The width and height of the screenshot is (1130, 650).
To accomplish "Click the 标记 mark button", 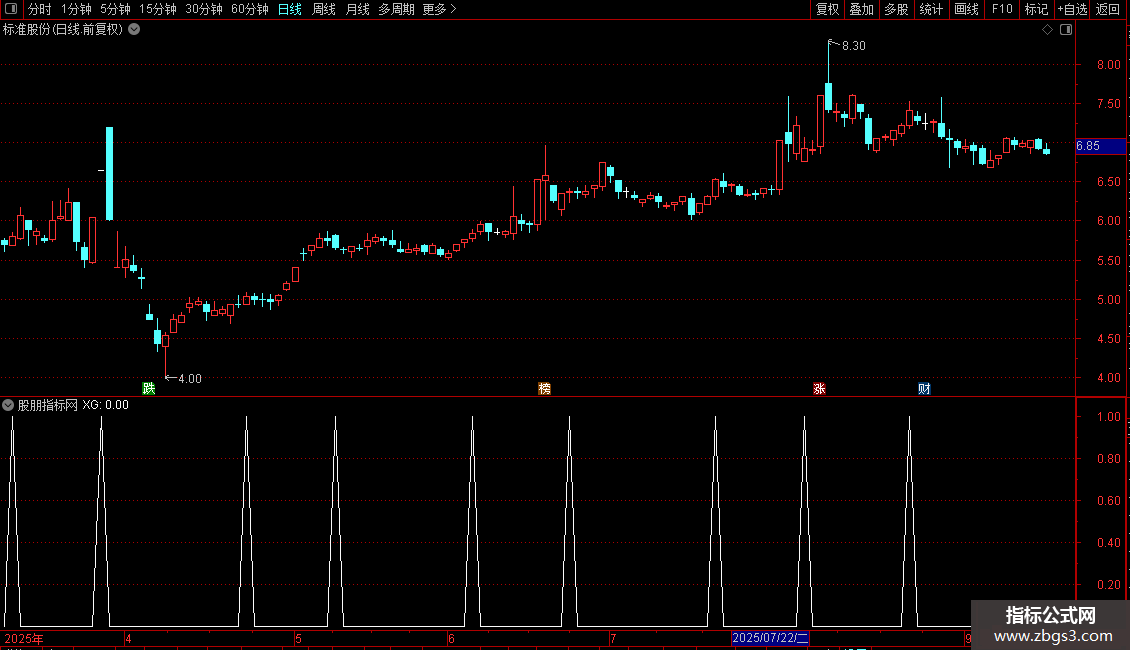I will [1036, 9].
